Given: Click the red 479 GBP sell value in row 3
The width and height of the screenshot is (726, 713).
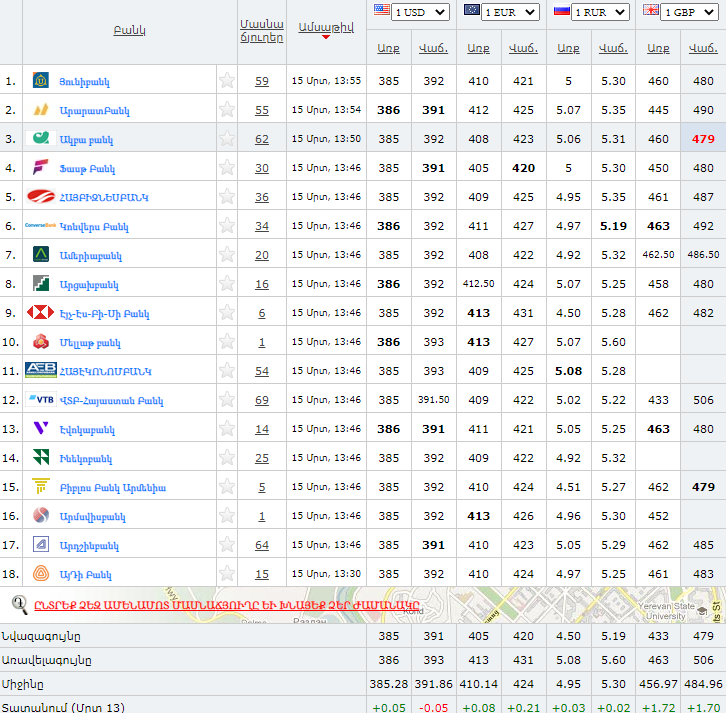Looking at the screenshot, I should [703, 139].
